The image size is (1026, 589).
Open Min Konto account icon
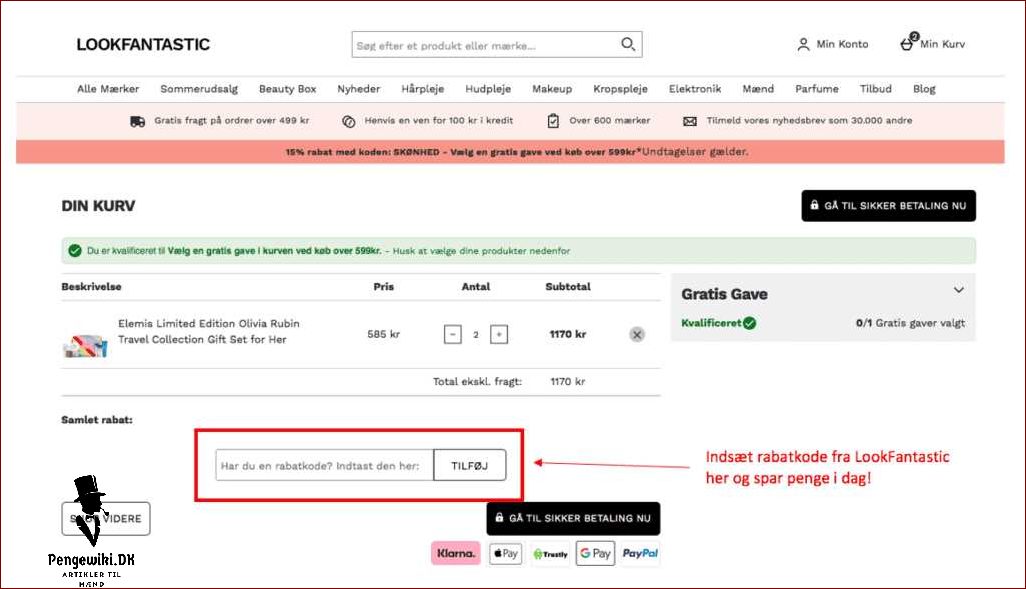coord(803,45)
